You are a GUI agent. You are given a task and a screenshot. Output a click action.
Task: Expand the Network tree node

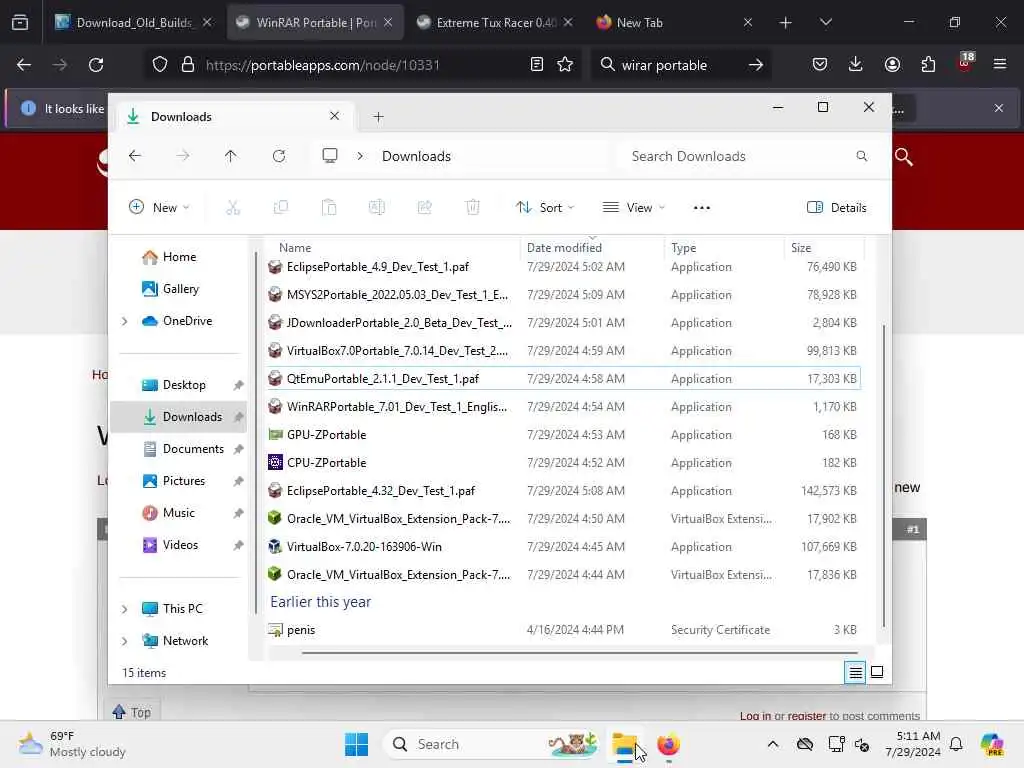124,641
